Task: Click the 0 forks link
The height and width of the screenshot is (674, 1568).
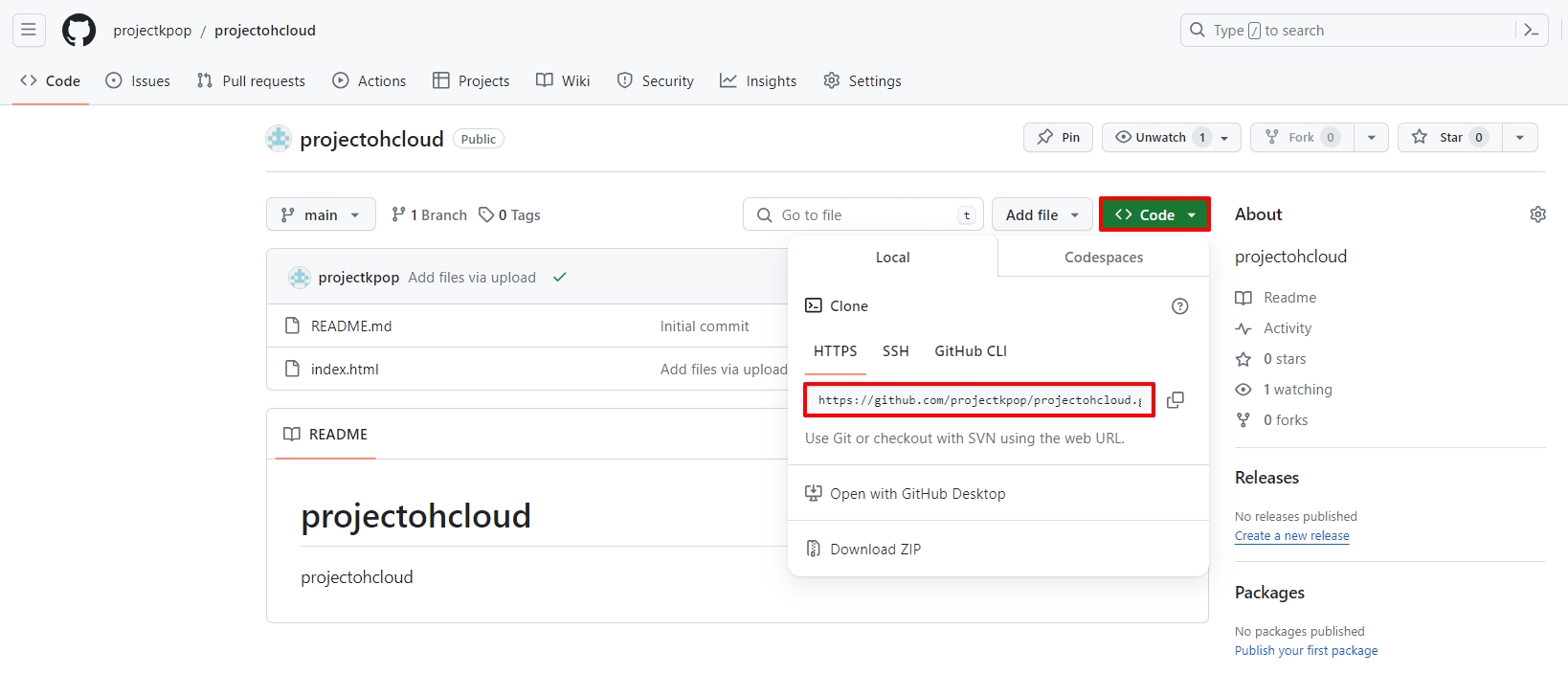Action: (1271, 420)
